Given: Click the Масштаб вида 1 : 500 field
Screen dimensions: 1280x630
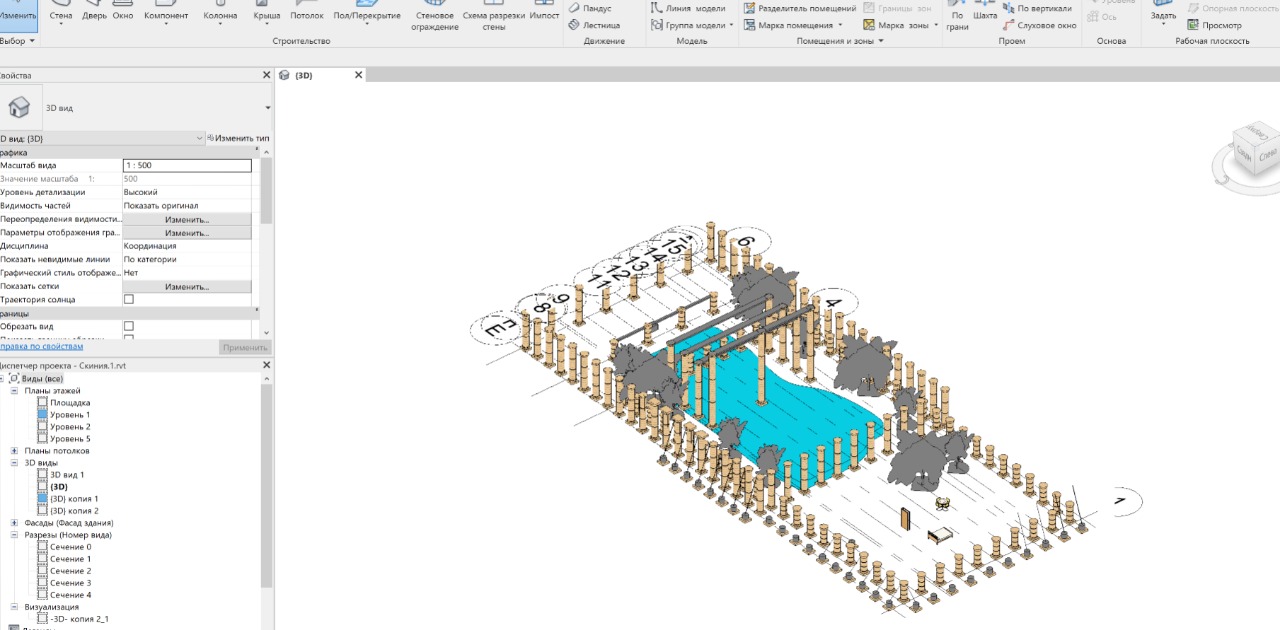Looking at the screenshot, I should [x=187, y=165].
